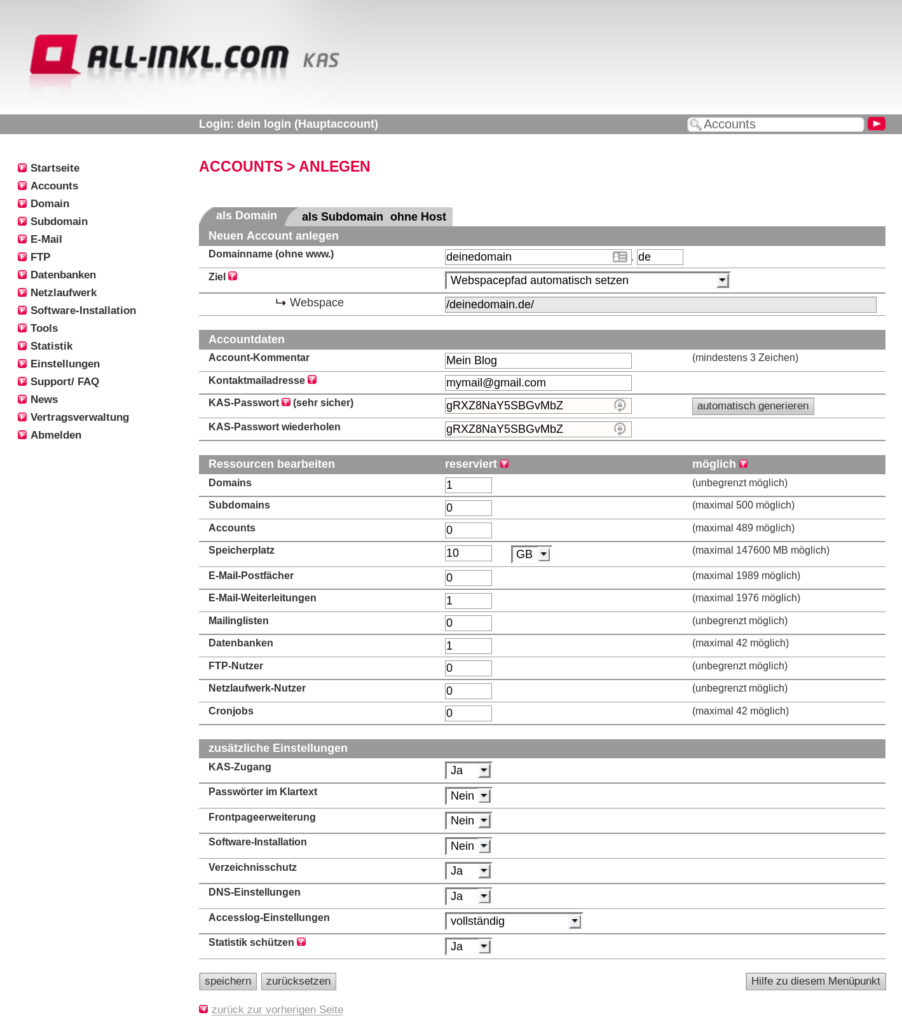Click the red search submit arrow button
Image resolution: width=902 pixels, height=1024 pixels.
877,124
